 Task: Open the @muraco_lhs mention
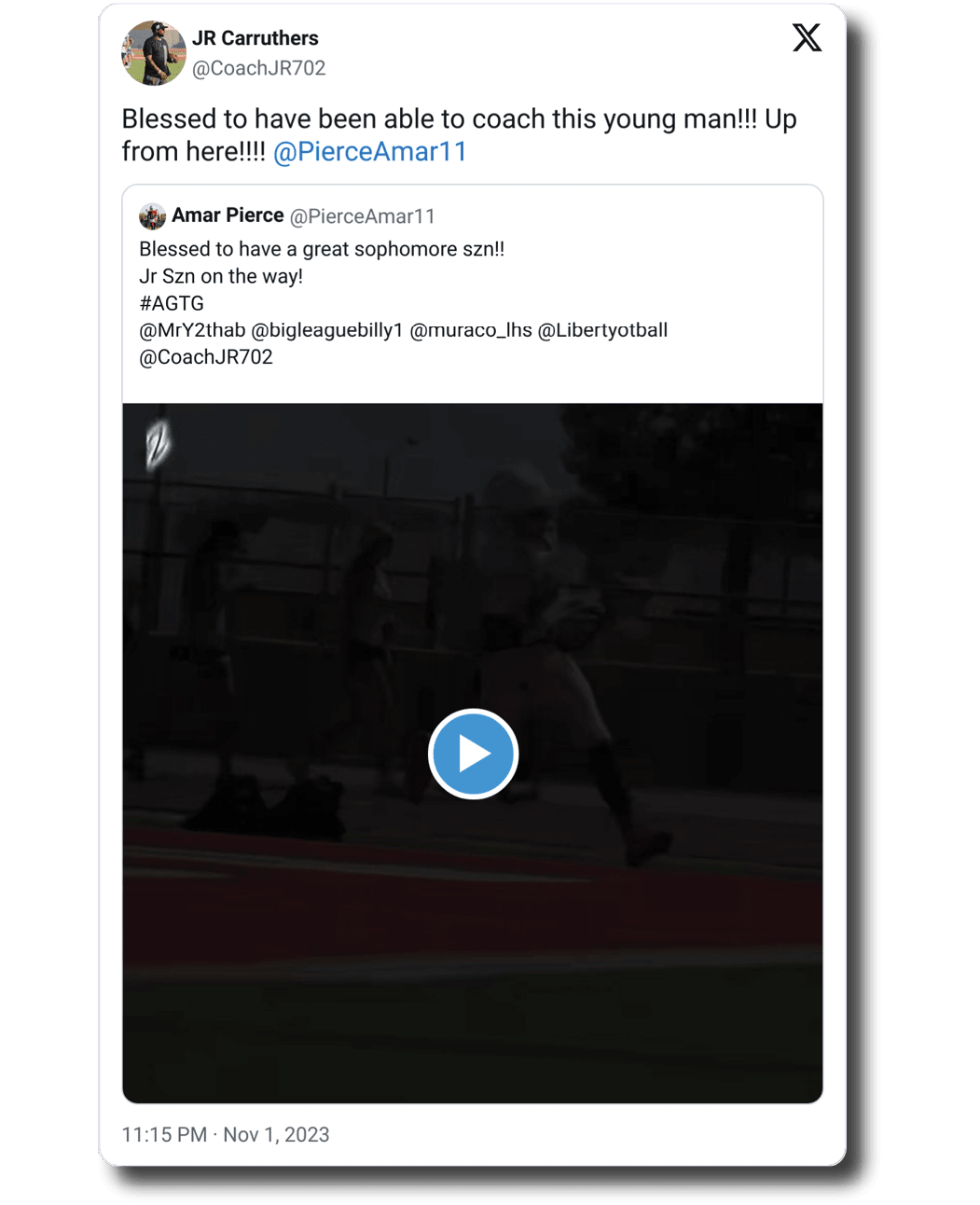(471, 330)
